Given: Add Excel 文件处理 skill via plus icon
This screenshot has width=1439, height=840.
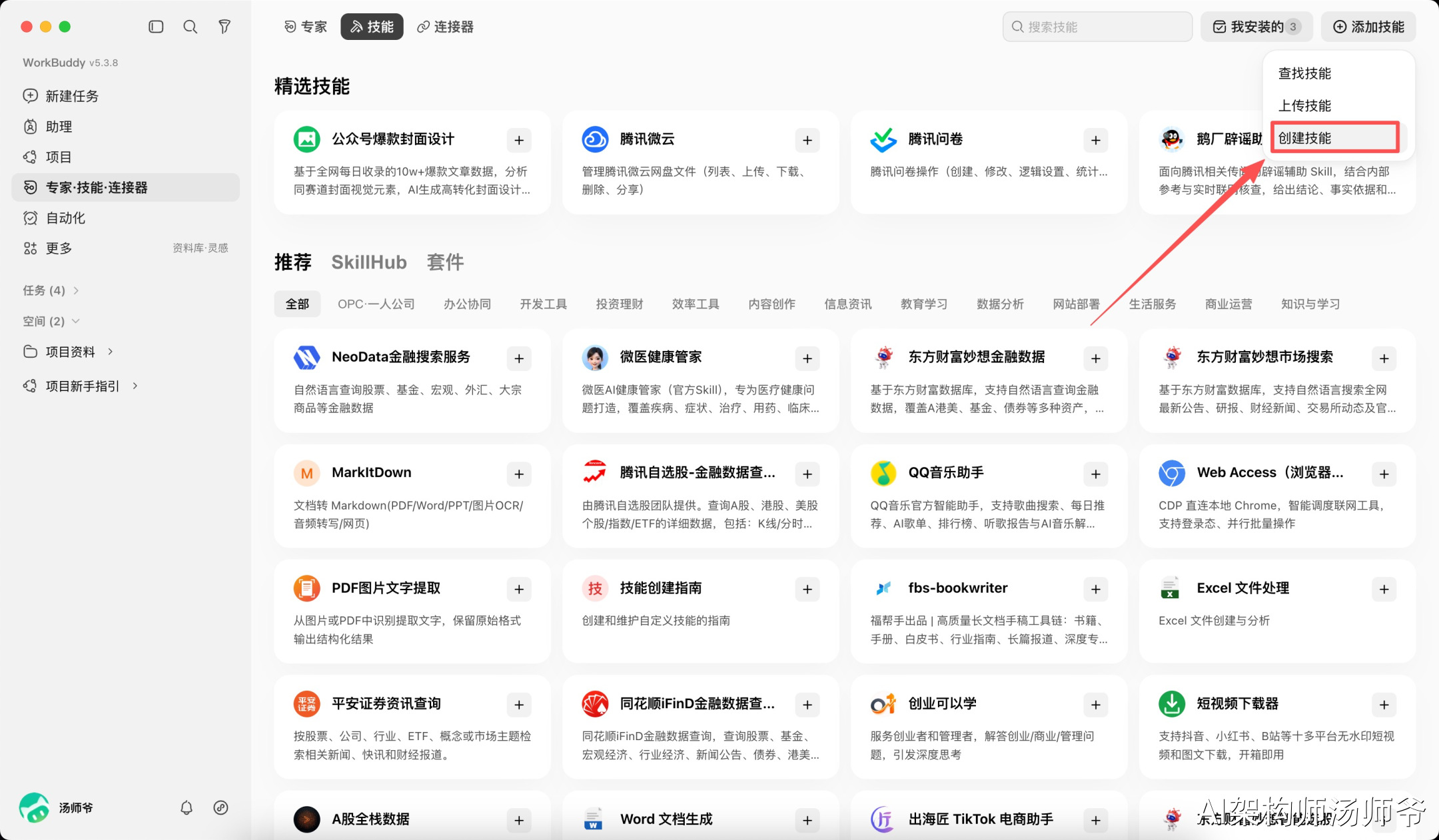Looking at the screenshot, I should [1384, 589].
